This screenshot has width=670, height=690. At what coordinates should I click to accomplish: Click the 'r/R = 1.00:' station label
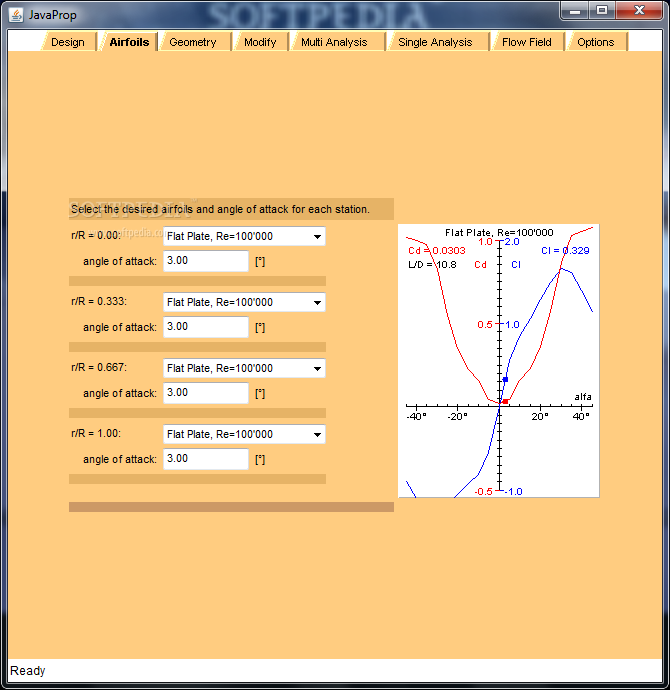tap(96, 433)
